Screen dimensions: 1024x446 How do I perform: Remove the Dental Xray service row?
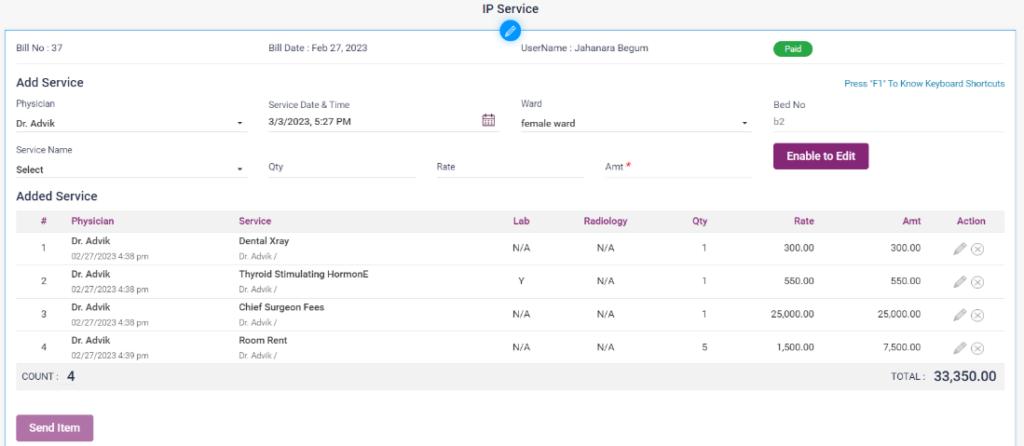(x=977, y=250)
